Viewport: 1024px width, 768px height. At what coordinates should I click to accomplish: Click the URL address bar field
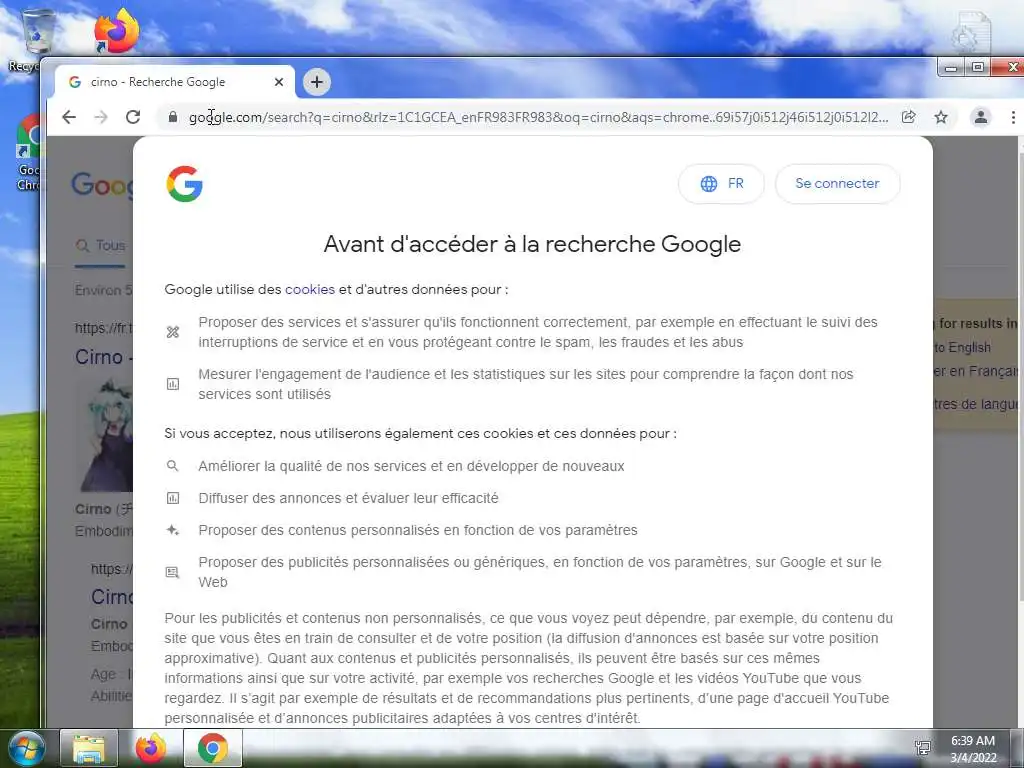point(538,117)
